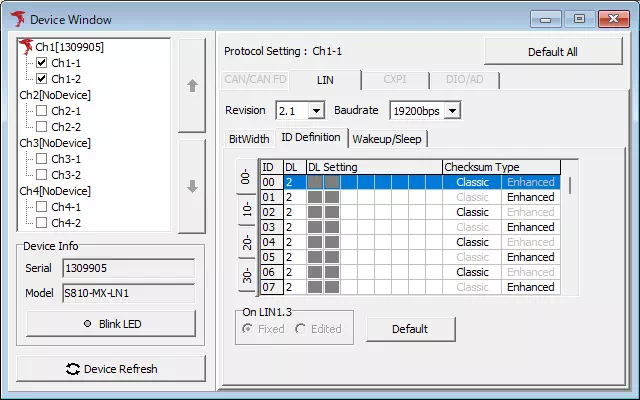The width and height of the screenshot is (640, 400).
Task: Click the ID table vertical scrollbar
Action: (x=570, y=186)
